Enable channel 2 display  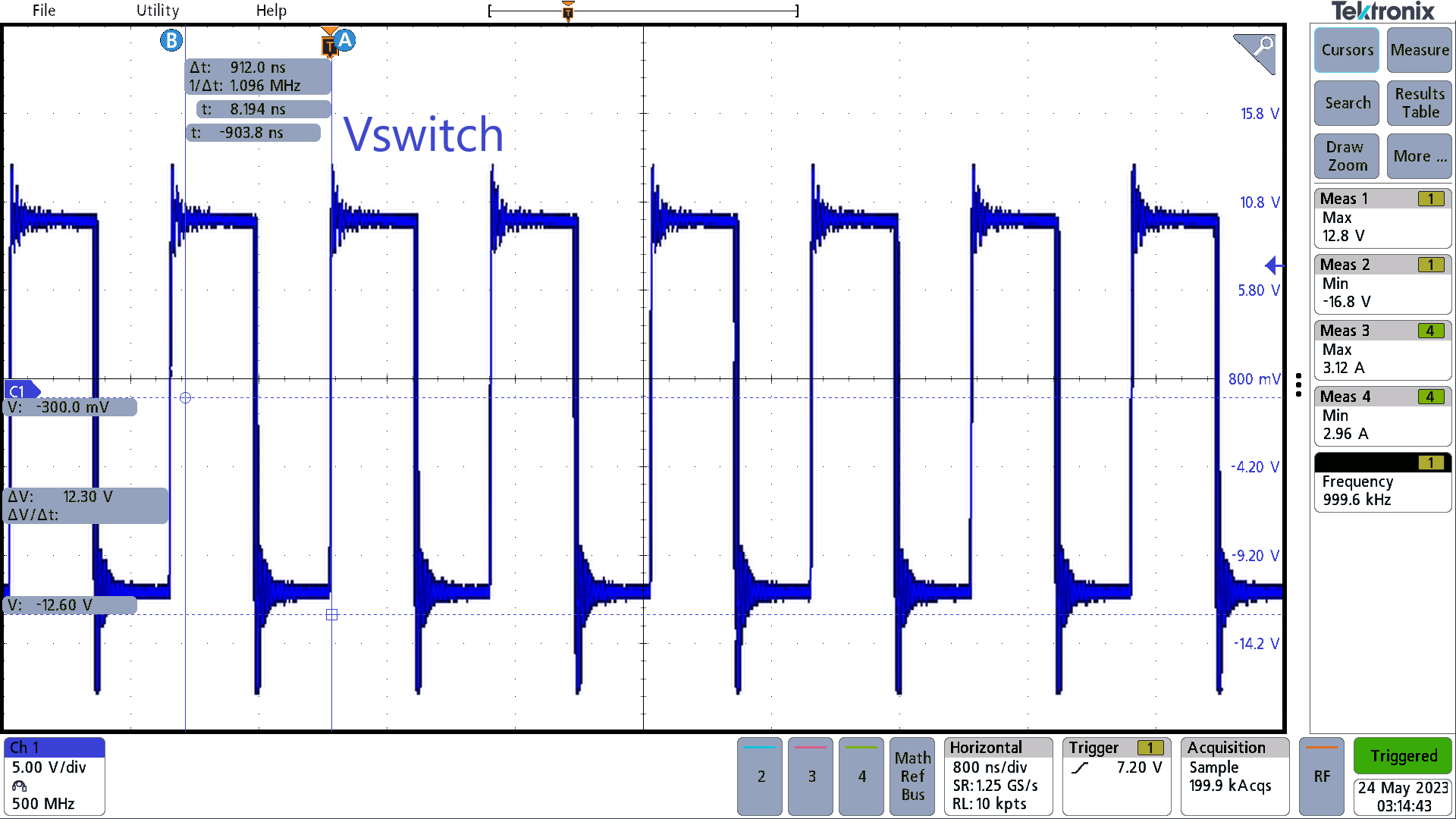pos(759,777)
